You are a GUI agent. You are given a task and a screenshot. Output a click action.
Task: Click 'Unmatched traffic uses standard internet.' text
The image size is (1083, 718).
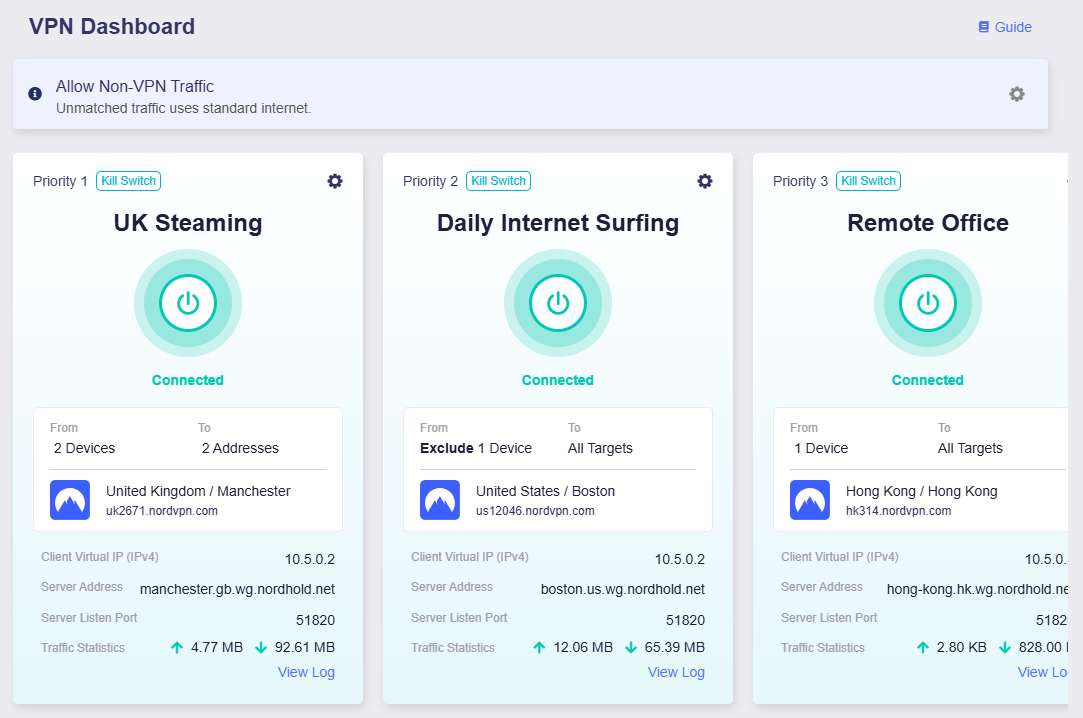pyautogui.click(x=184, y=108)
